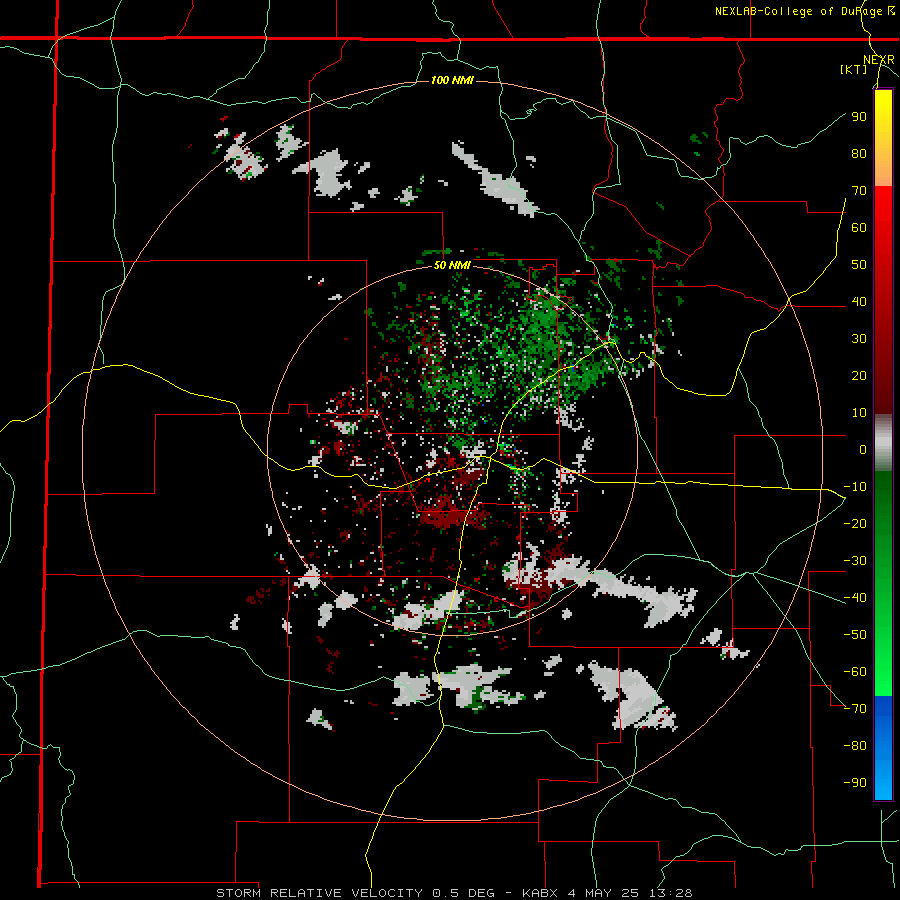Click the 0 knot scale label
The image size is (900, 900).
pos(863,449)
